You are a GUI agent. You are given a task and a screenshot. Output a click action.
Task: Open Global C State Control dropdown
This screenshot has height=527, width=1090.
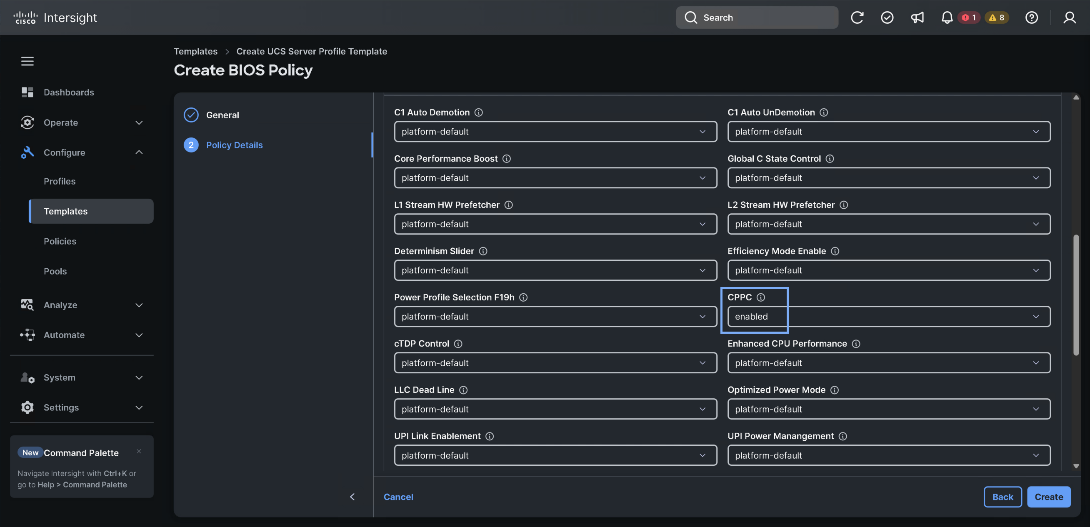(x=889, y=178)
